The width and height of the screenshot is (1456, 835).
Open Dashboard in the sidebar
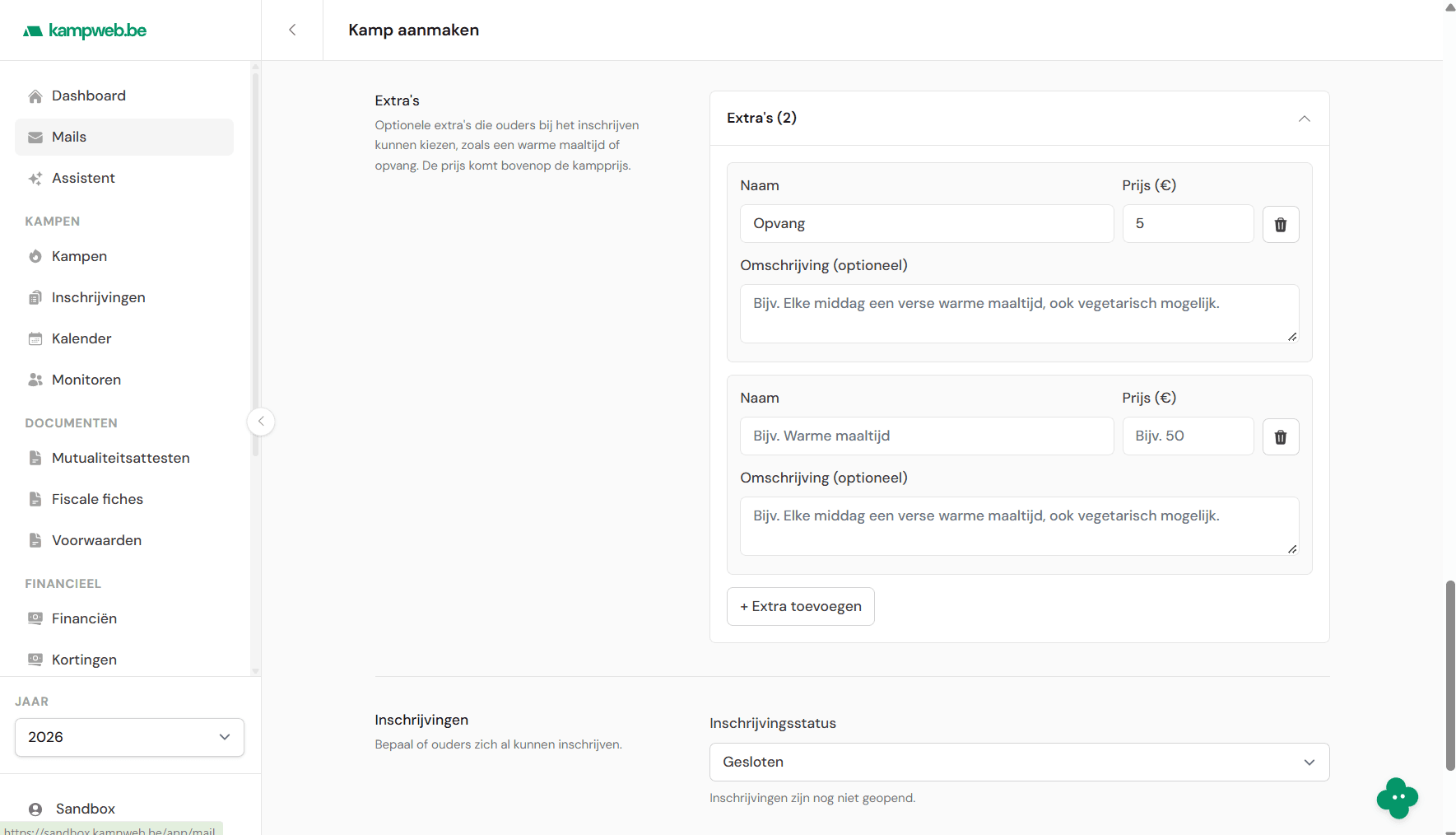coord(124,96)
